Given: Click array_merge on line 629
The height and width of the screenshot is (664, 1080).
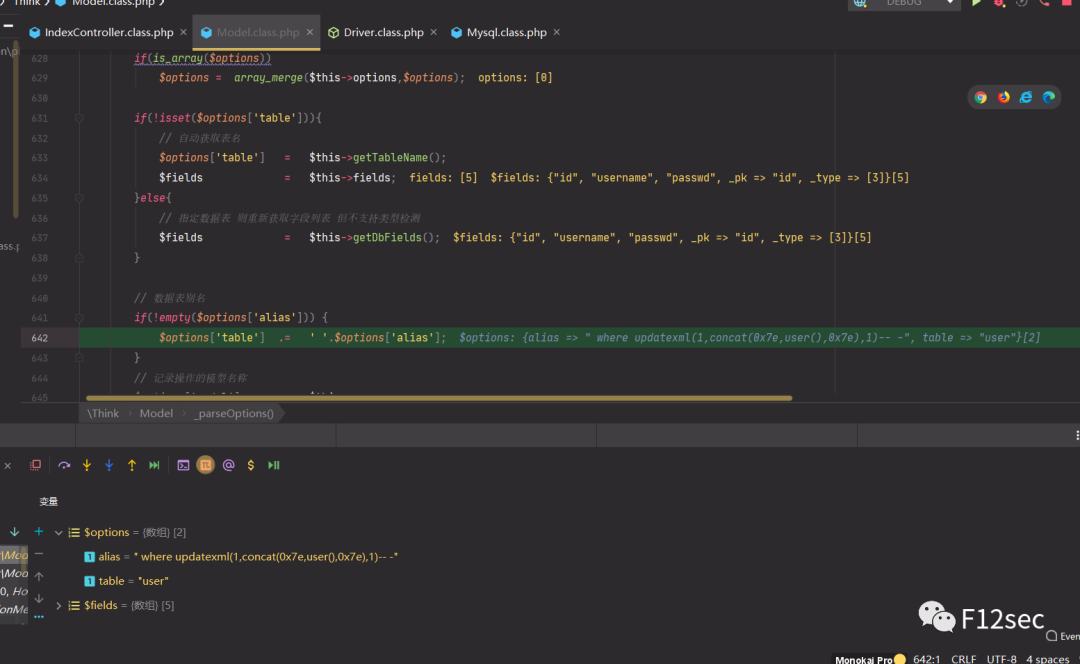Looking at the screenshot, I should 268,78.
